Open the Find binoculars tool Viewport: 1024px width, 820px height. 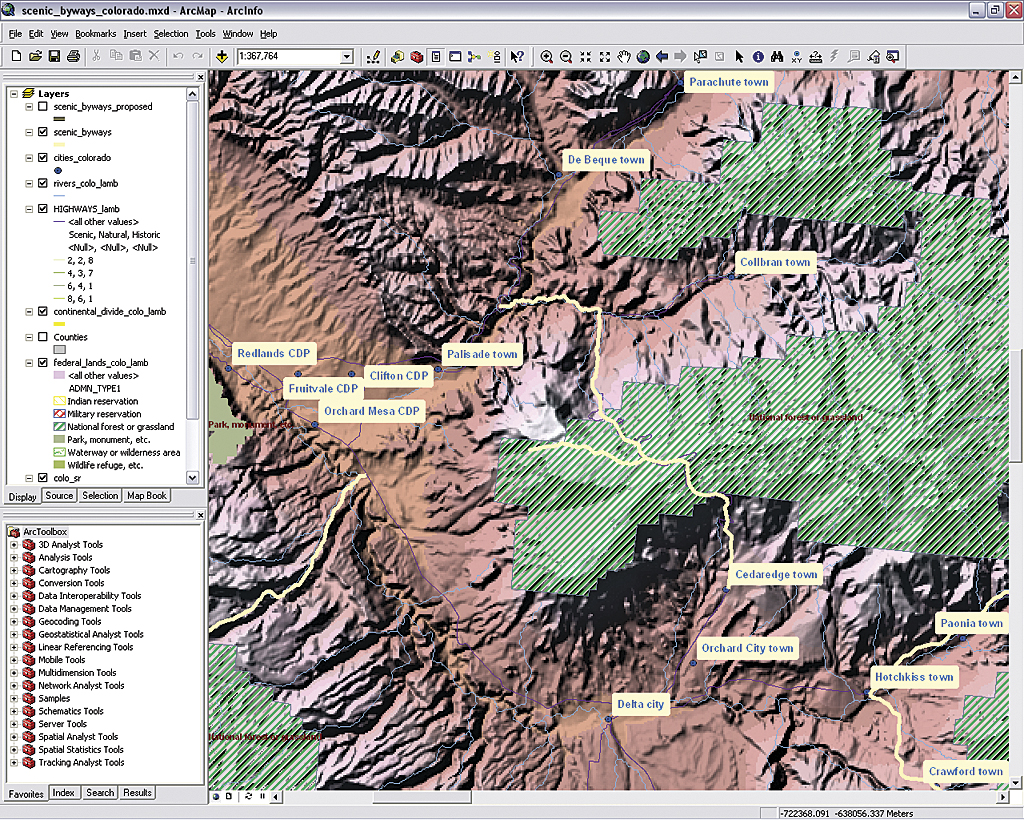777,57
